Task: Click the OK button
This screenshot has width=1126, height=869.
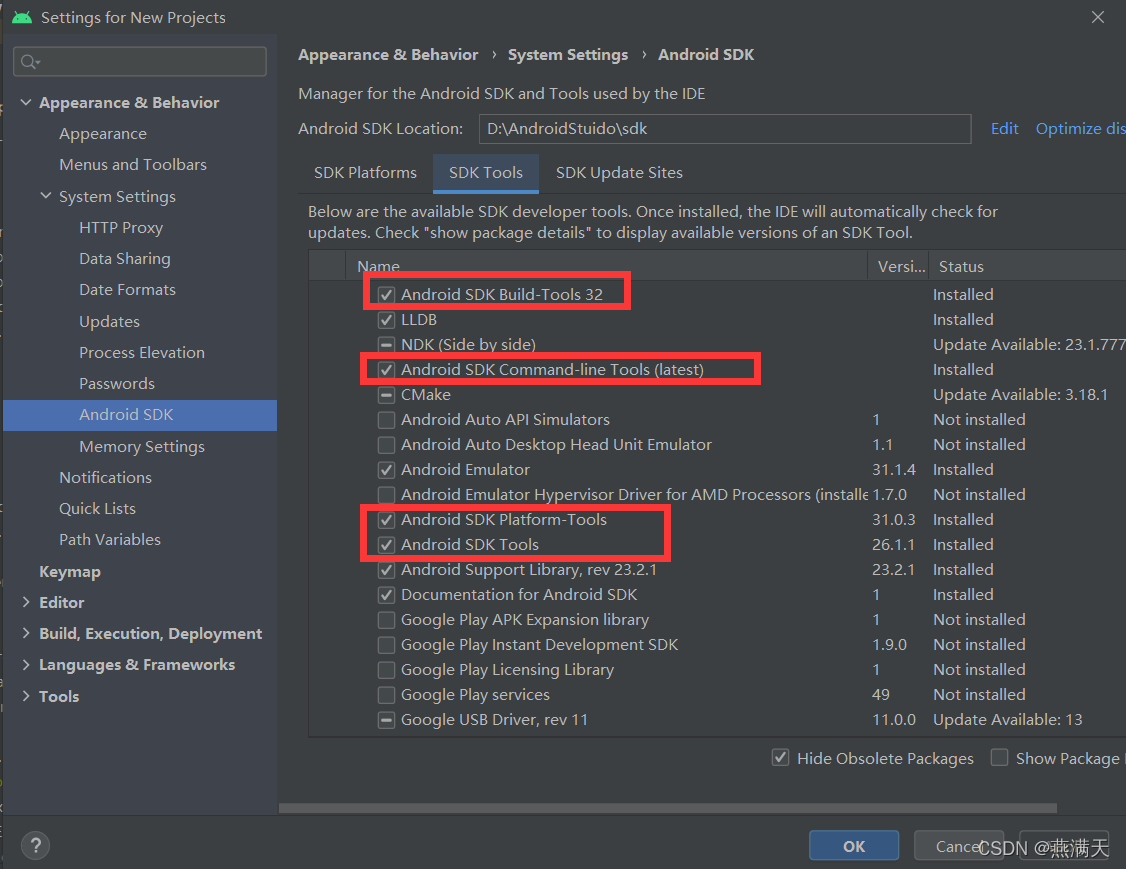Action: pyautogui.click(x=853, y=845)
